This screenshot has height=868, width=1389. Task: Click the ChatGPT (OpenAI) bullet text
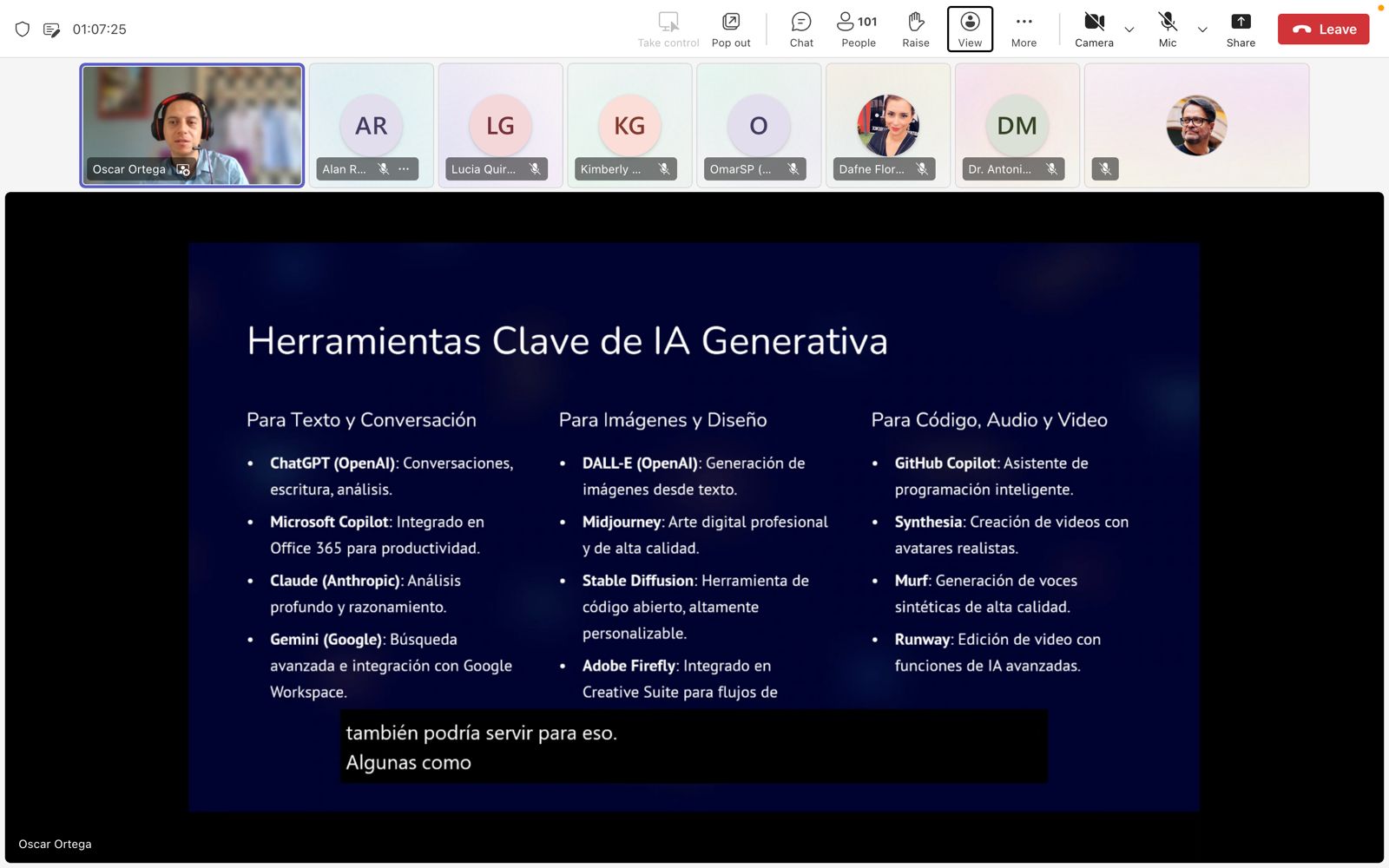[x=392, y=476]
